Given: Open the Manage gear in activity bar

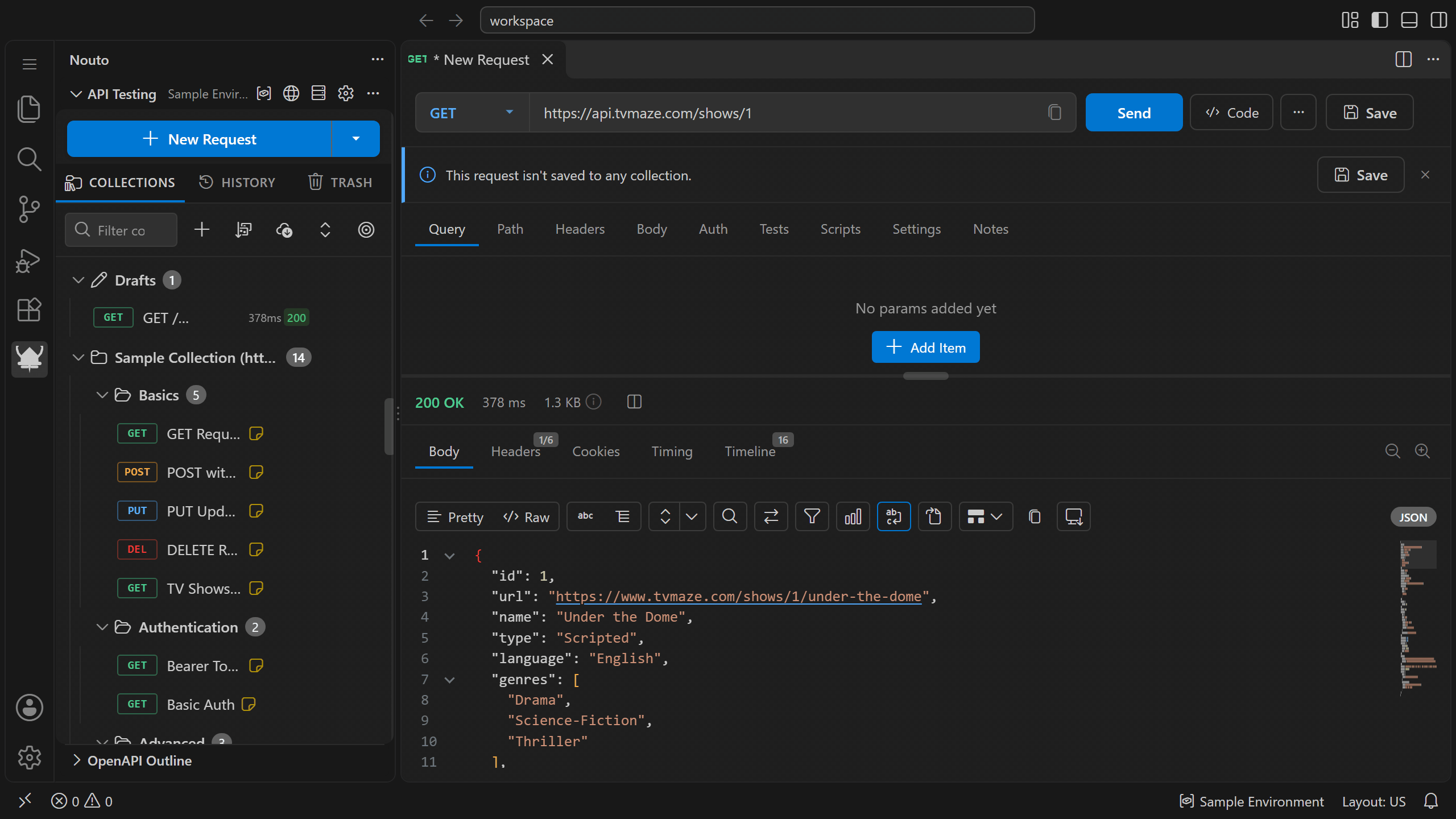Looking at the screenshot, I should coord(29,757).
